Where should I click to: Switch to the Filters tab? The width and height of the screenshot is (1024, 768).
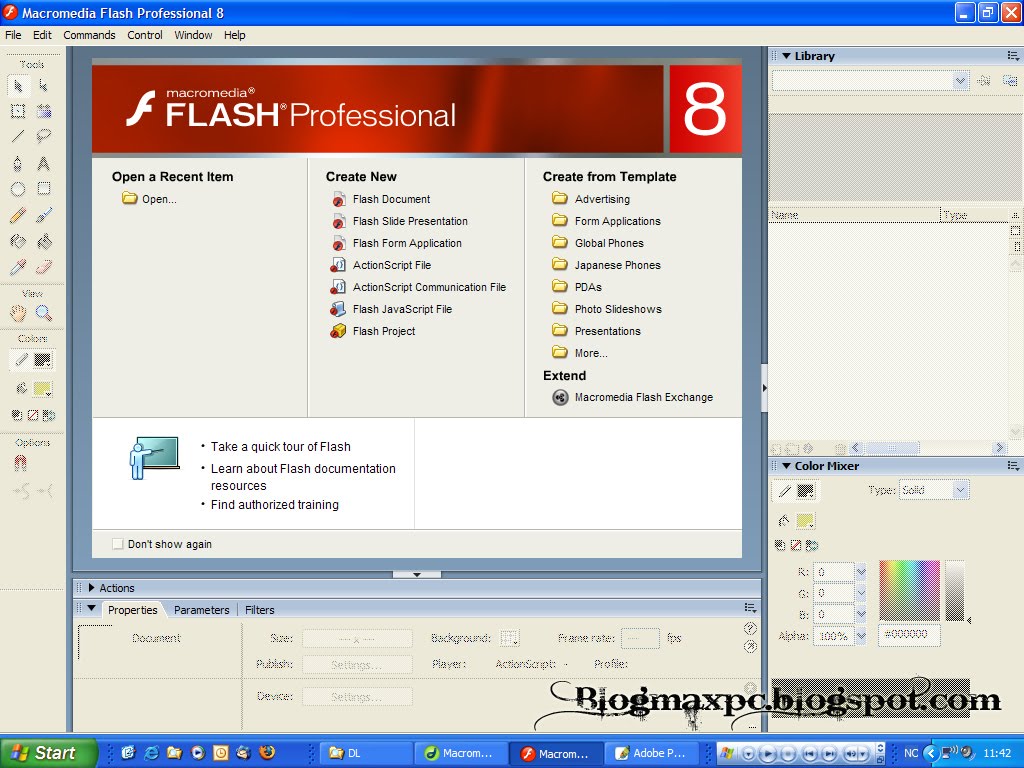click(259, 610)
